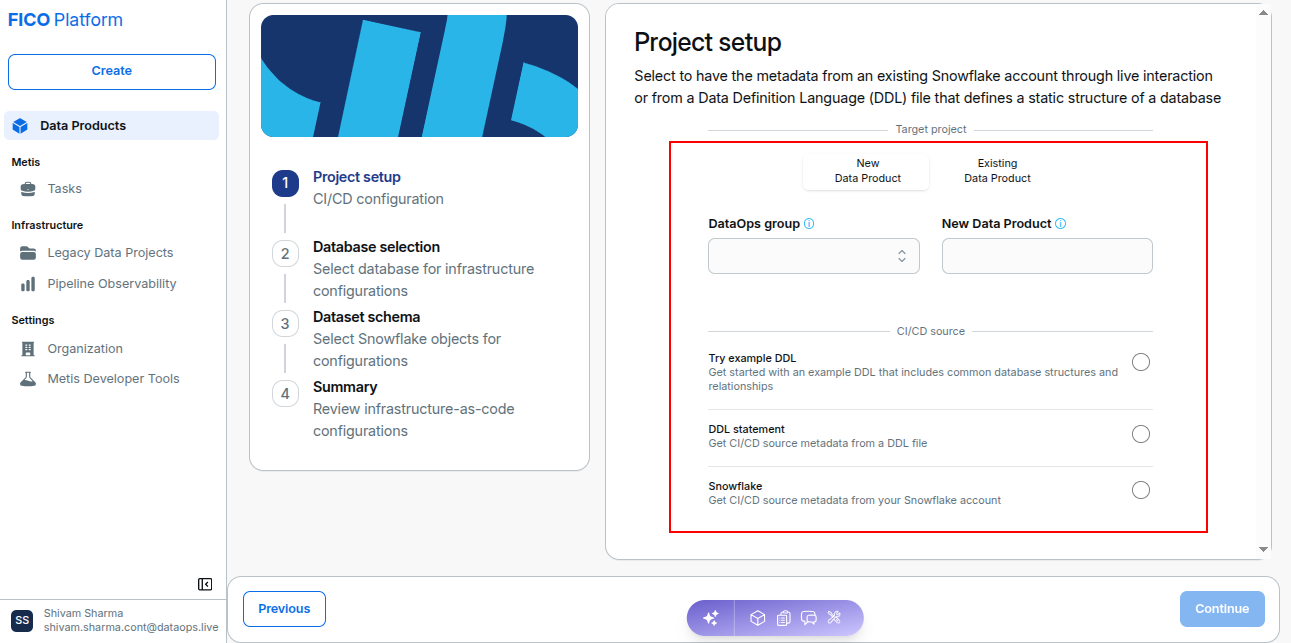Collapse the sidebar using panel toggle icon
Screen dimensions: 1291x643
point(205,584)
